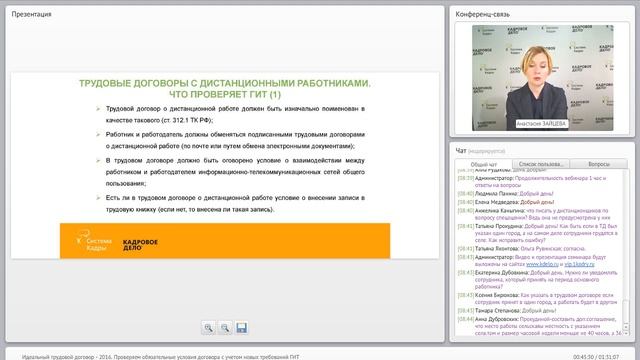Save the presentation with the floppy disk icon
This screenshot has height=360, width=640.
[x=242, y=328]
